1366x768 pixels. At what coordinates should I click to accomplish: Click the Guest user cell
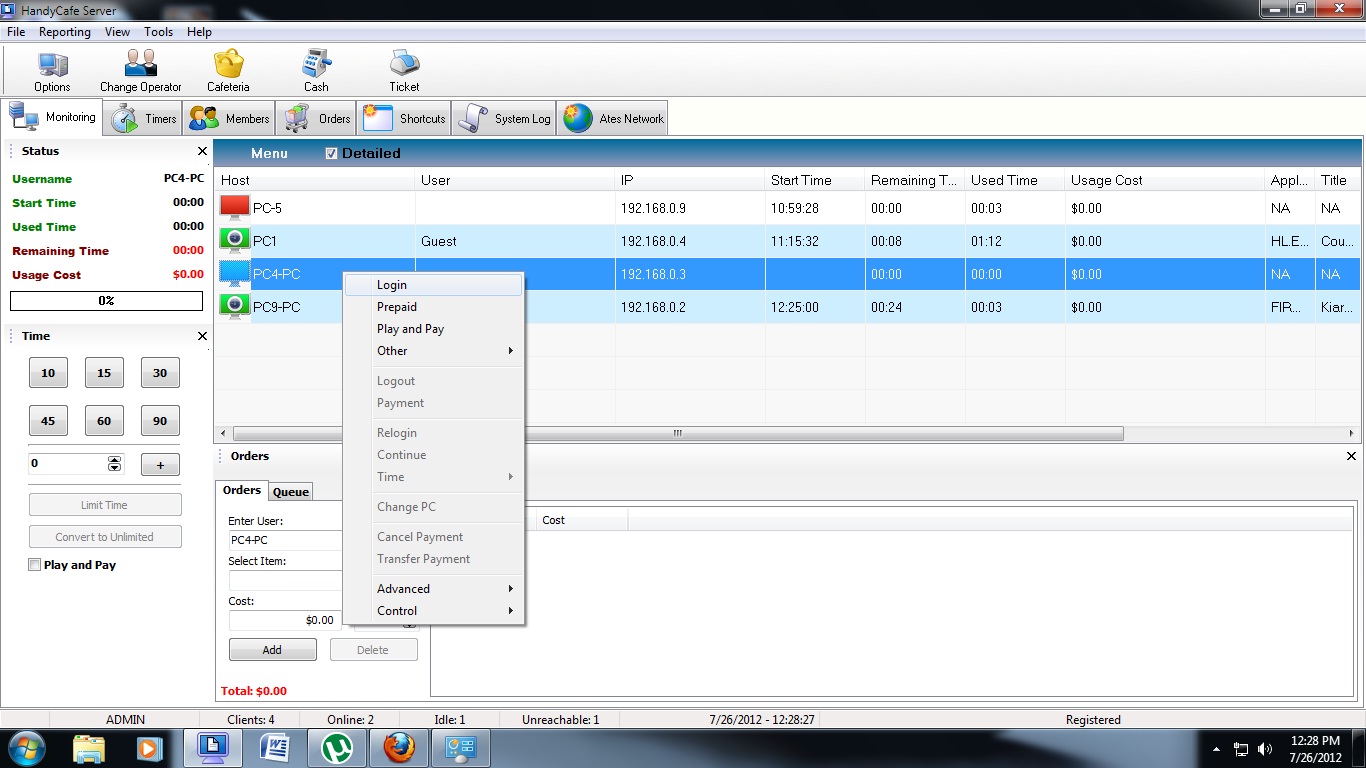click(515, 241)
